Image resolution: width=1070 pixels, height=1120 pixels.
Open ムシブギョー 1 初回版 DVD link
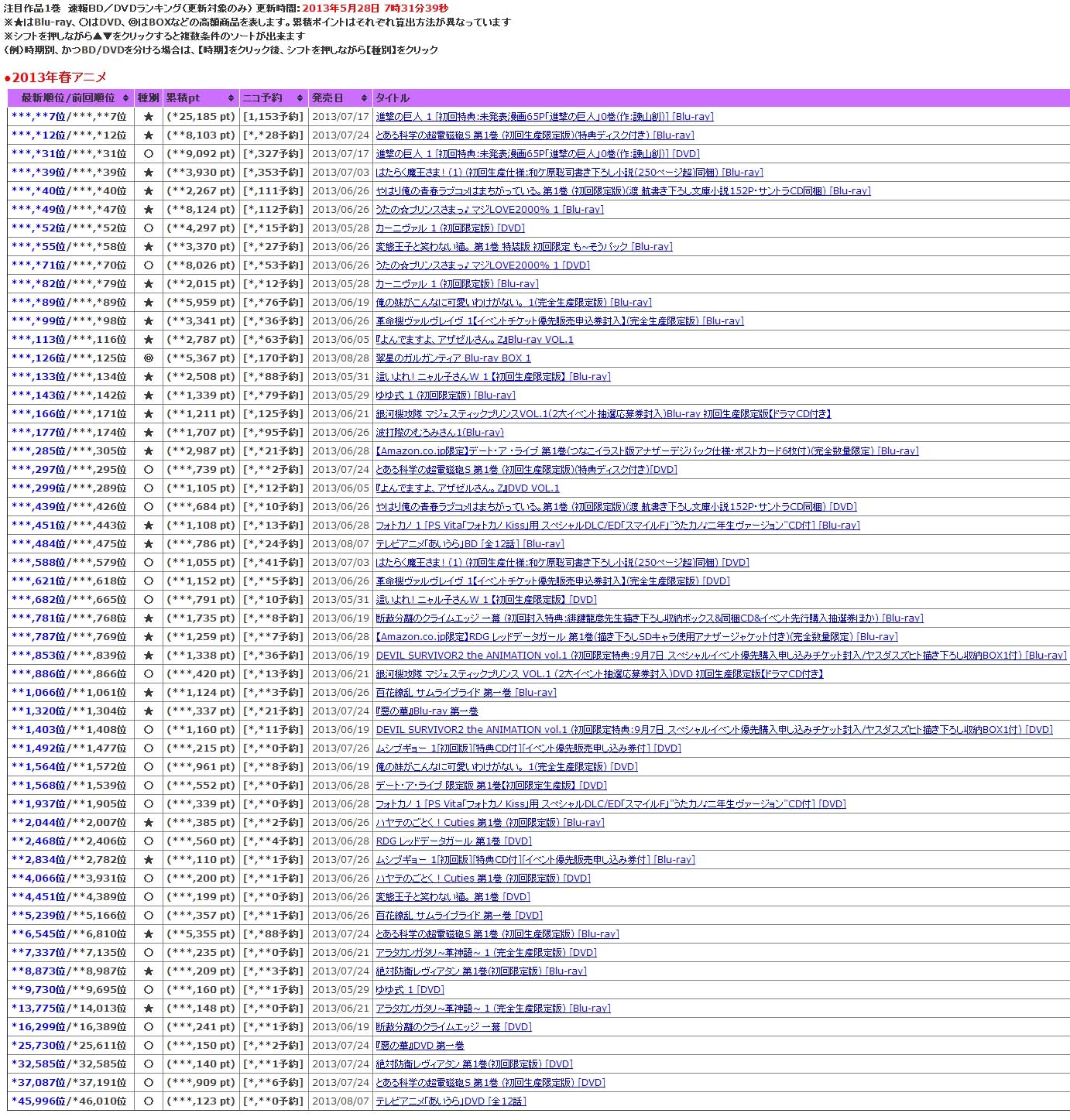[528, 748]
